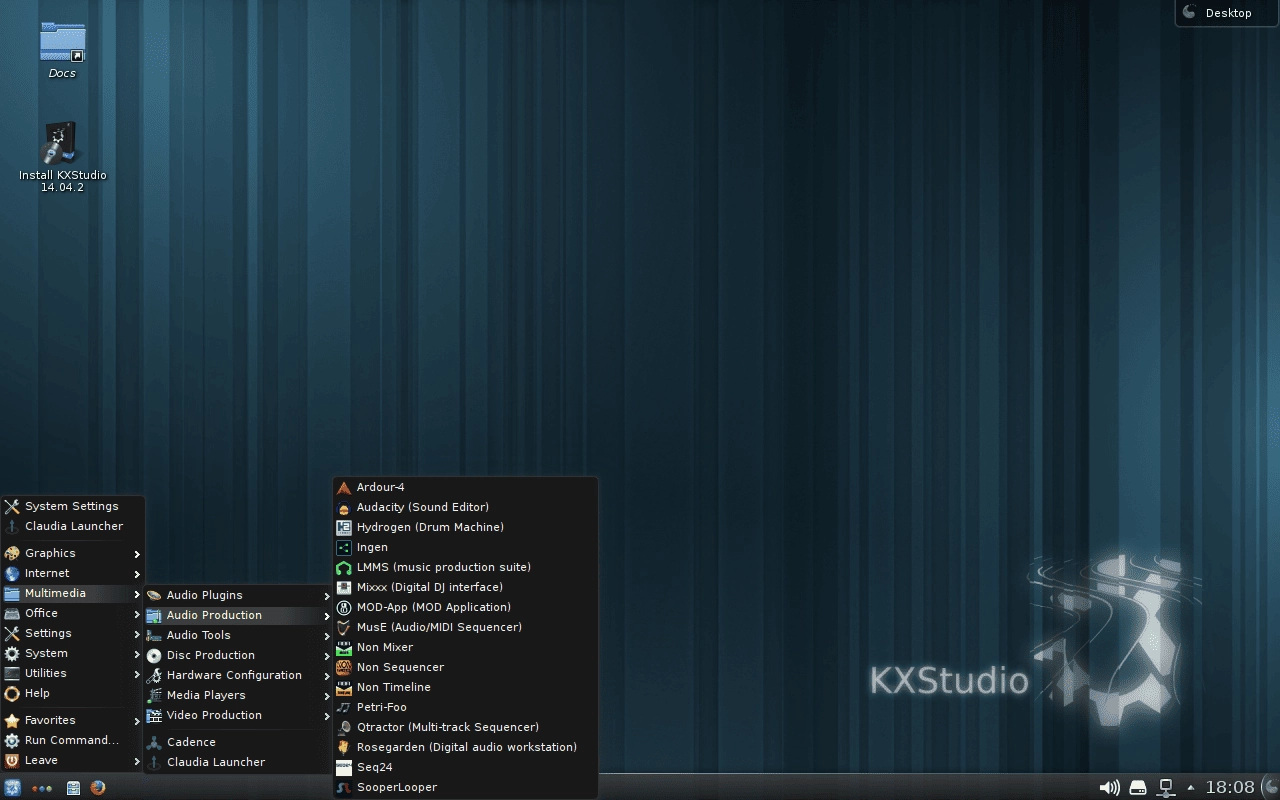1280x800 pixels.
Task: Expand the Office submenu arrow
Action: pyautogui.click(x=137, y=614)
